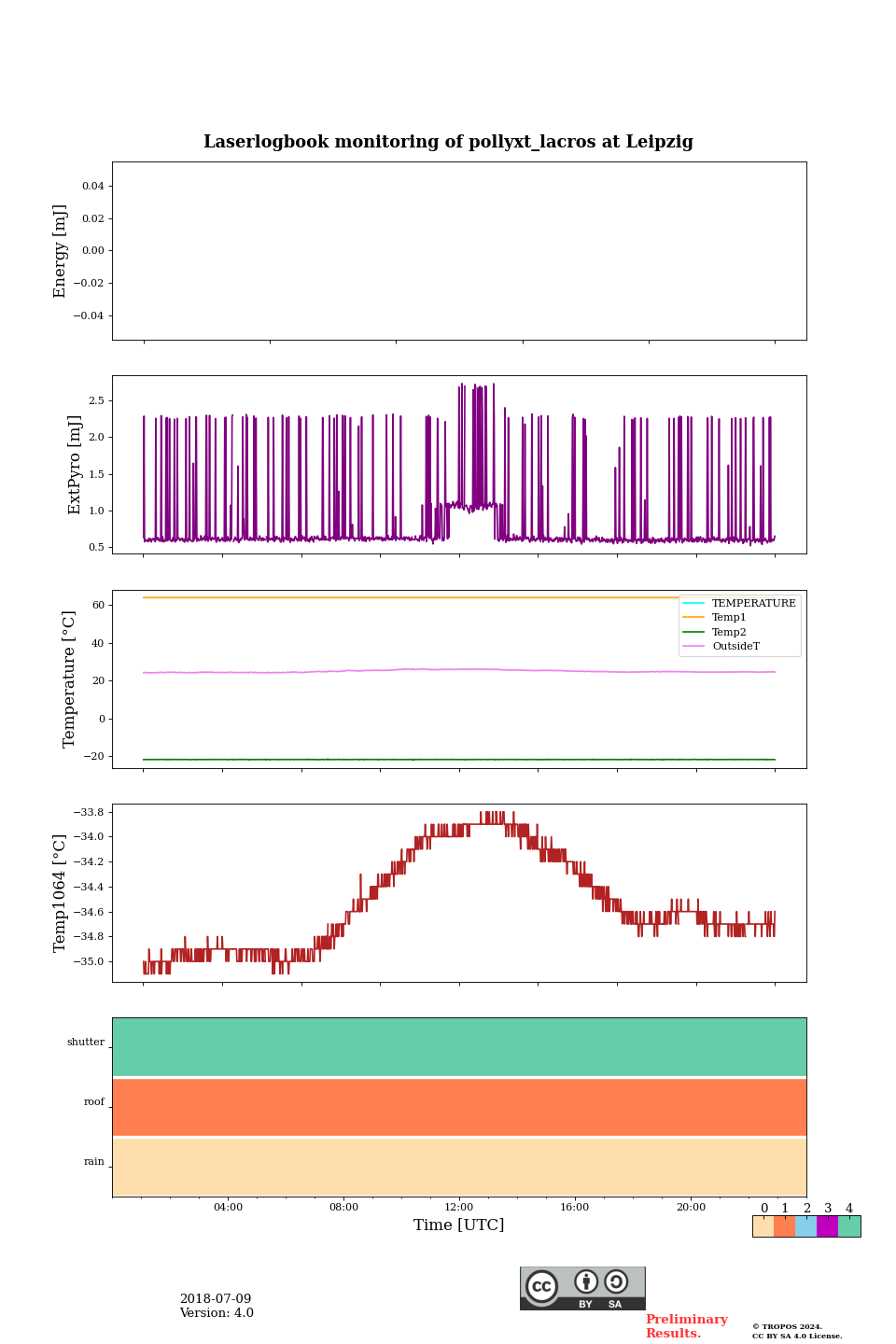Click the −33.8 tick on Temp1064 axis
Viewport: 896px width, 1344px height.
click(90, 812)
